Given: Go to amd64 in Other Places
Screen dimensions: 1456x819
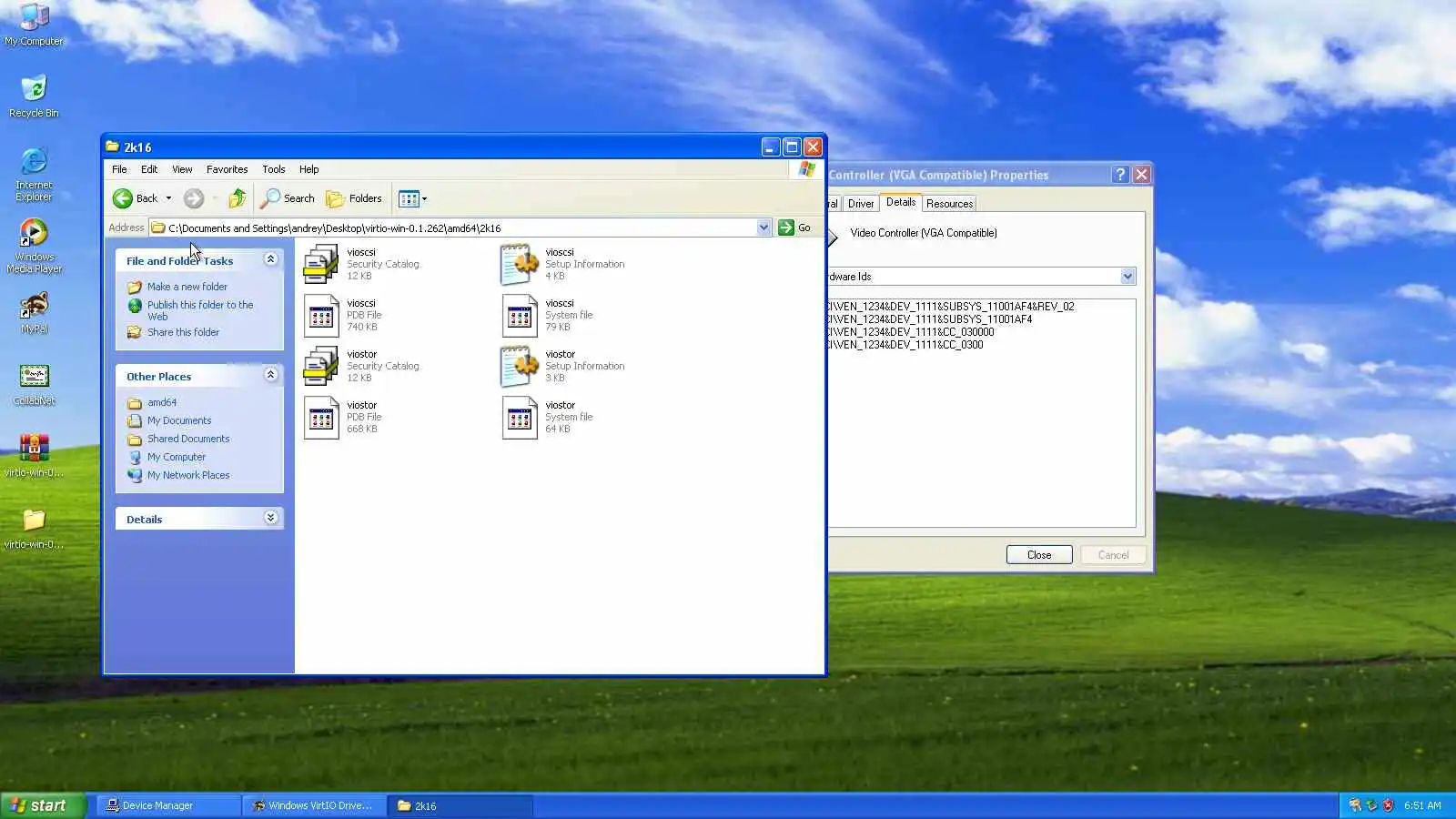Looking at the screenshot, I should tap(162, 402).
